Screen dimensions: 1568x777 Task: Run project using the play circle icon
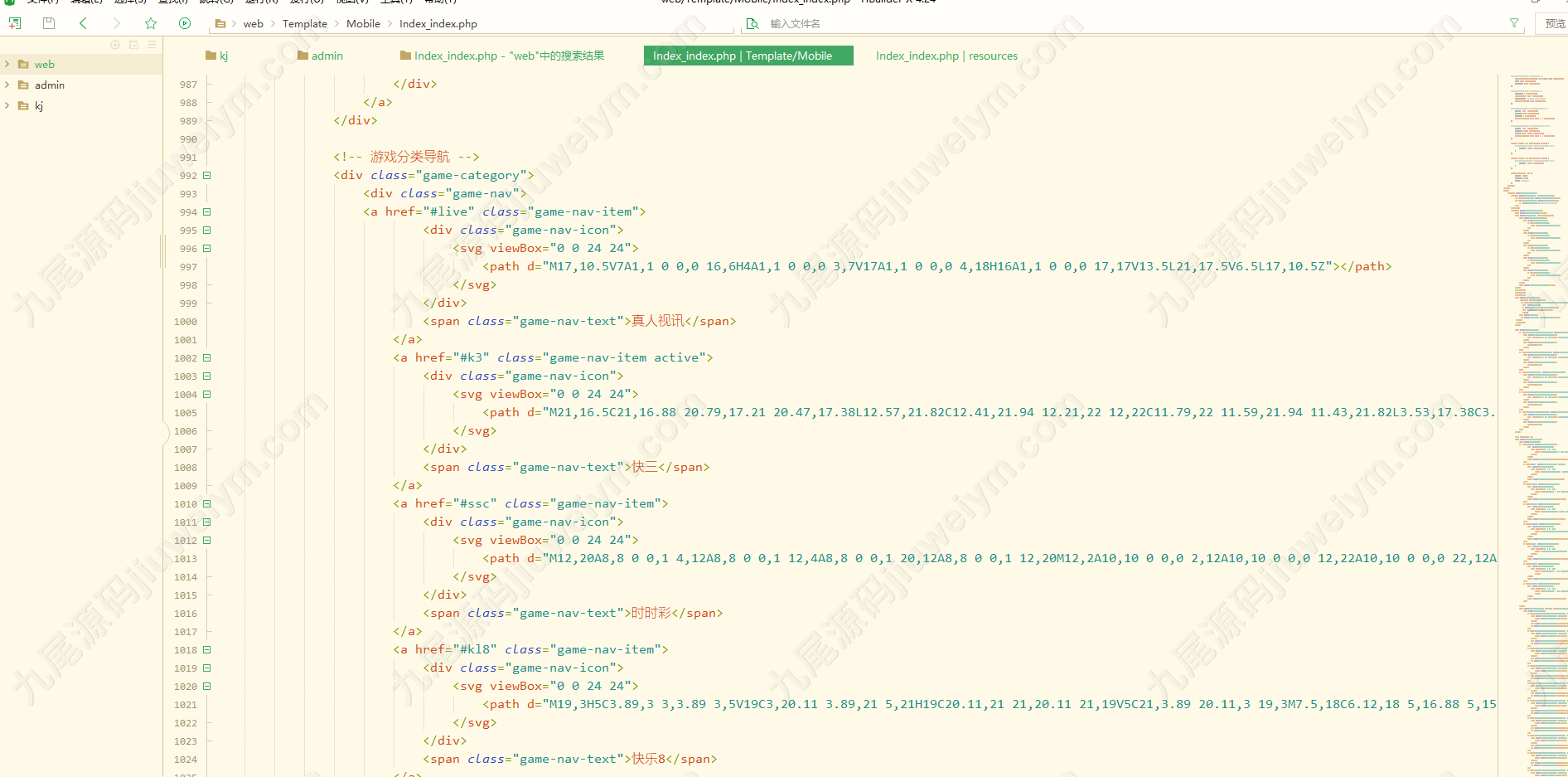[x=185, y=23]
